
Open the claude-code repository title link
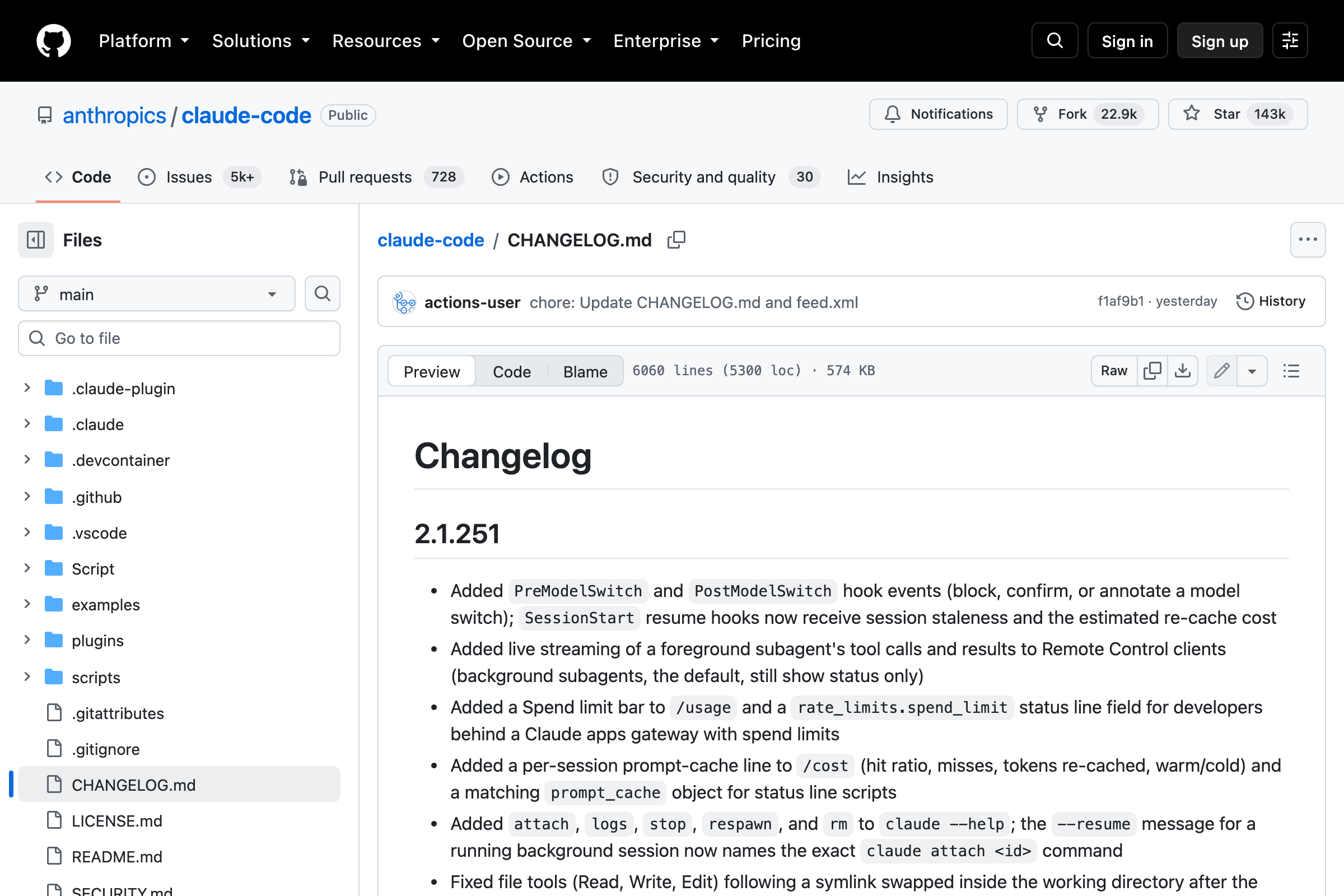pos(246,115)
